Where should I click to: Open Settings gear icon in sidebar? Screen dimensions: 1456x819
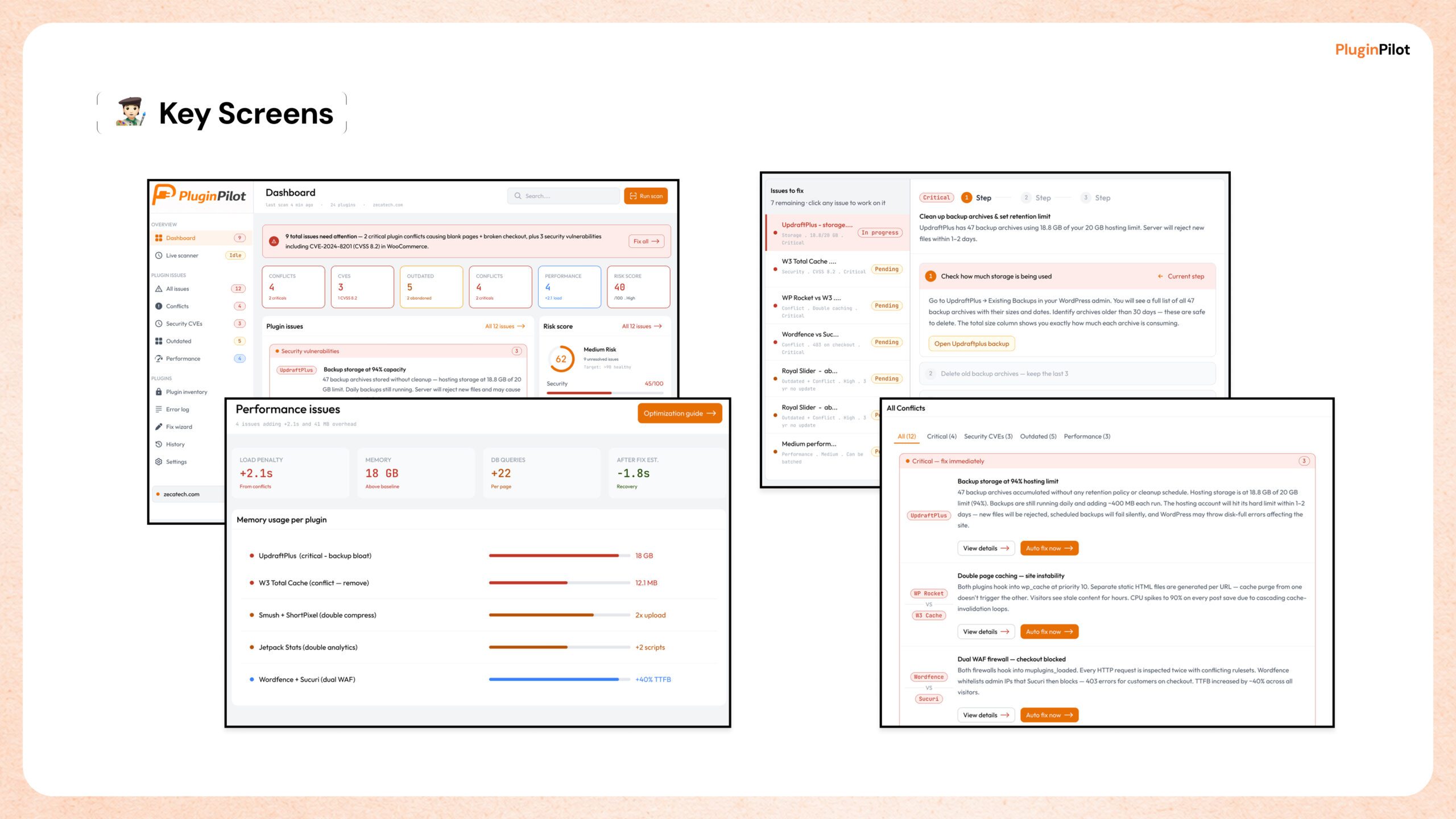[x=159, y=462]
